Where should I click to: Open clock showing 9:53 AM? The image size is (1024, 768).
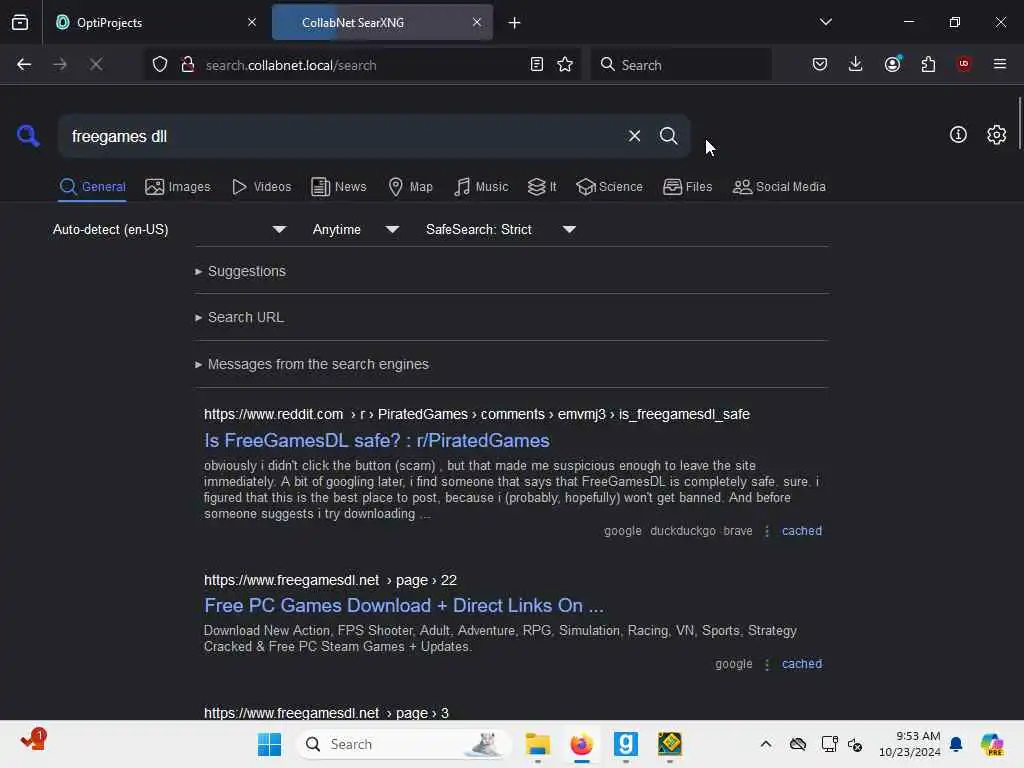[910, 744]
